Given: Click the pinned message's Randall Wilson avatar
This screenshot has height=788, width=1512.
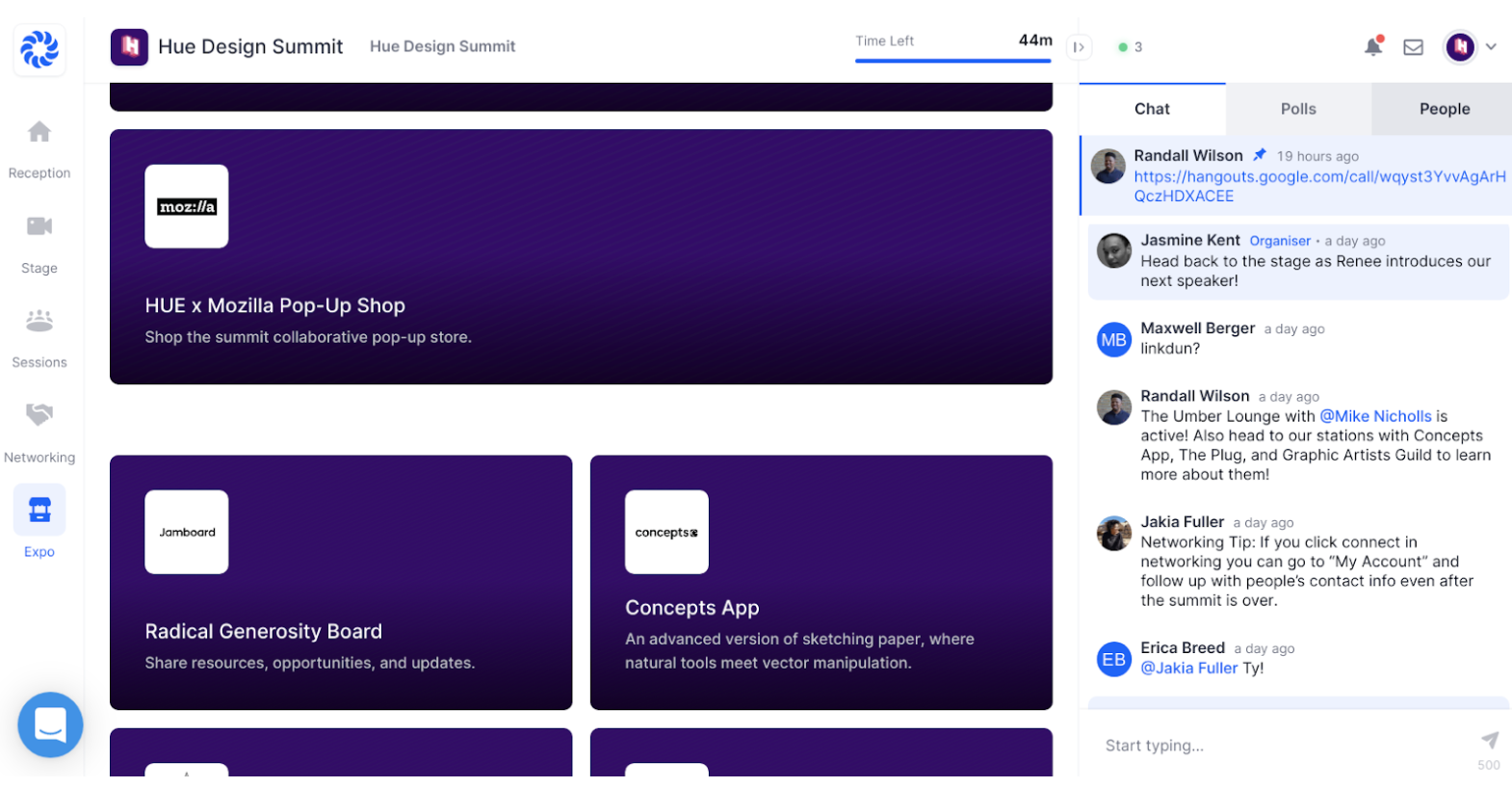Looking at the screenshot, I should coord(1108,167).
